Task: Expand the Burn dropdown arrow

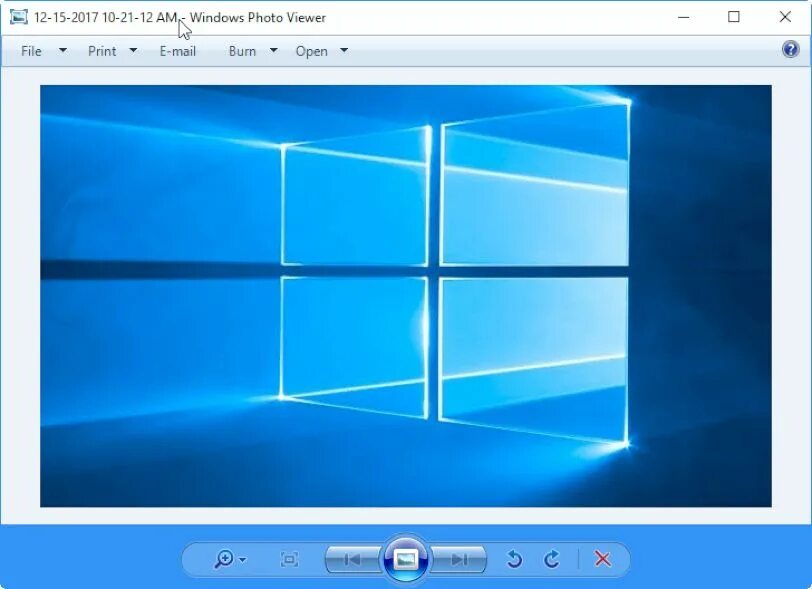Action: coord(274,50)
